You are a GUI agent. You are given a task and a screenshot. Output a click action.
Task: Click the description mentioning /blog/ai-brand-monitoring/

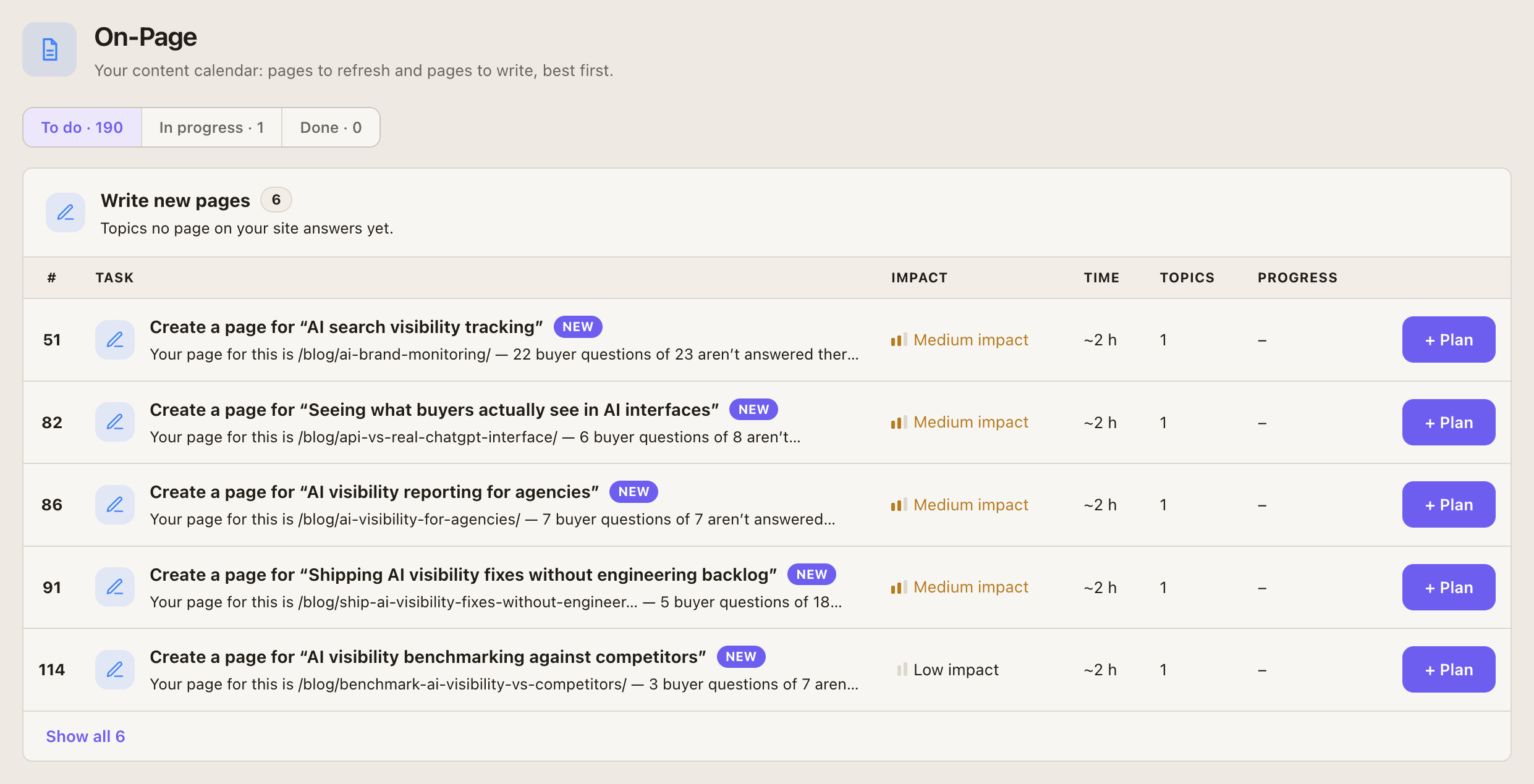pos(504,355)
